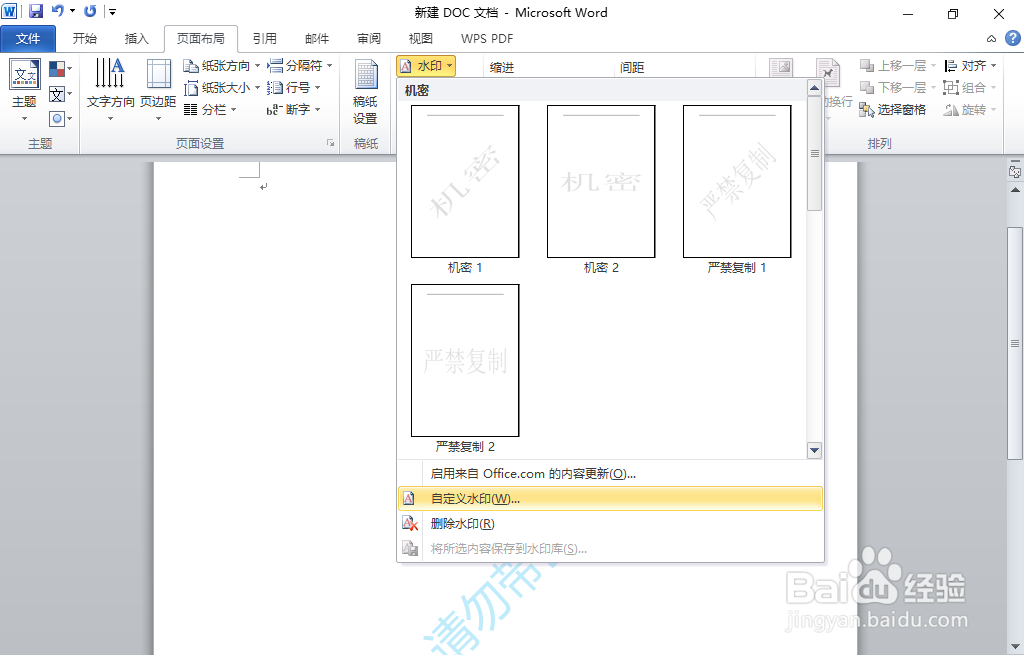The image size is (1024, 655).
Task: Open 纸张方向 orientation dropdown
Action: [221, 66]
